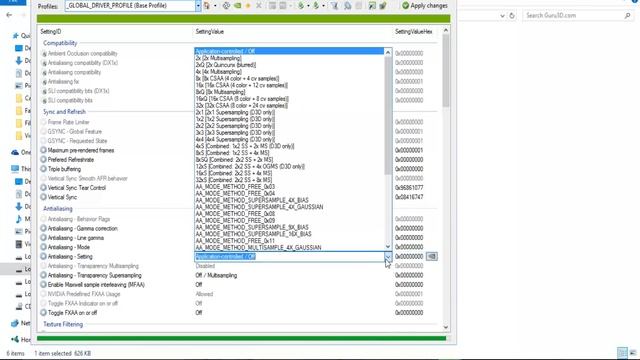
Task: Click the monitor icon left of the wrench icon
Action: coord(372,6)
